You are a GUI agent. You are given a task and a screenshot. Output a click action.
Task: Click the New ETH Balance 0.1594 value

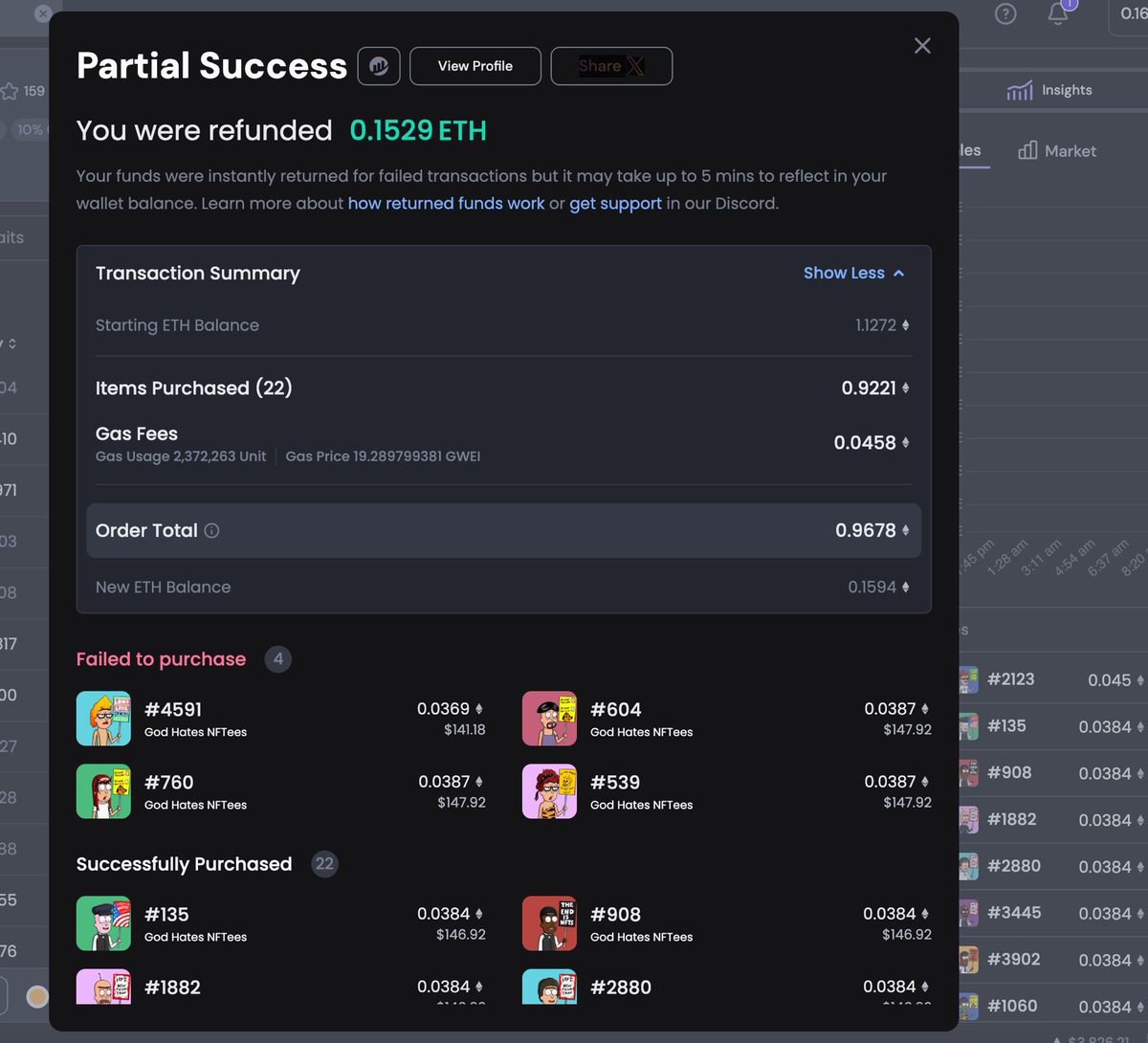tap(872, 588)
